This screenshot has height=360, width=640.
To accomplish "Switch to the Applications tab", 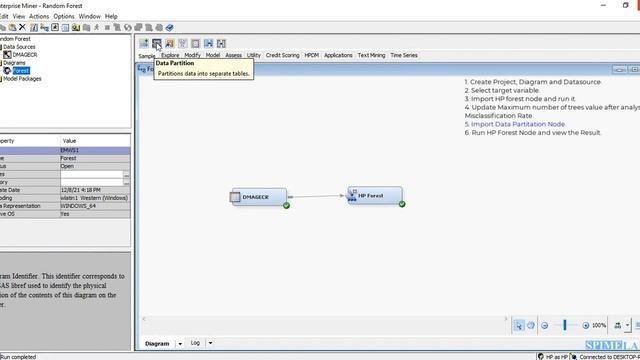I will pos(338,55).
